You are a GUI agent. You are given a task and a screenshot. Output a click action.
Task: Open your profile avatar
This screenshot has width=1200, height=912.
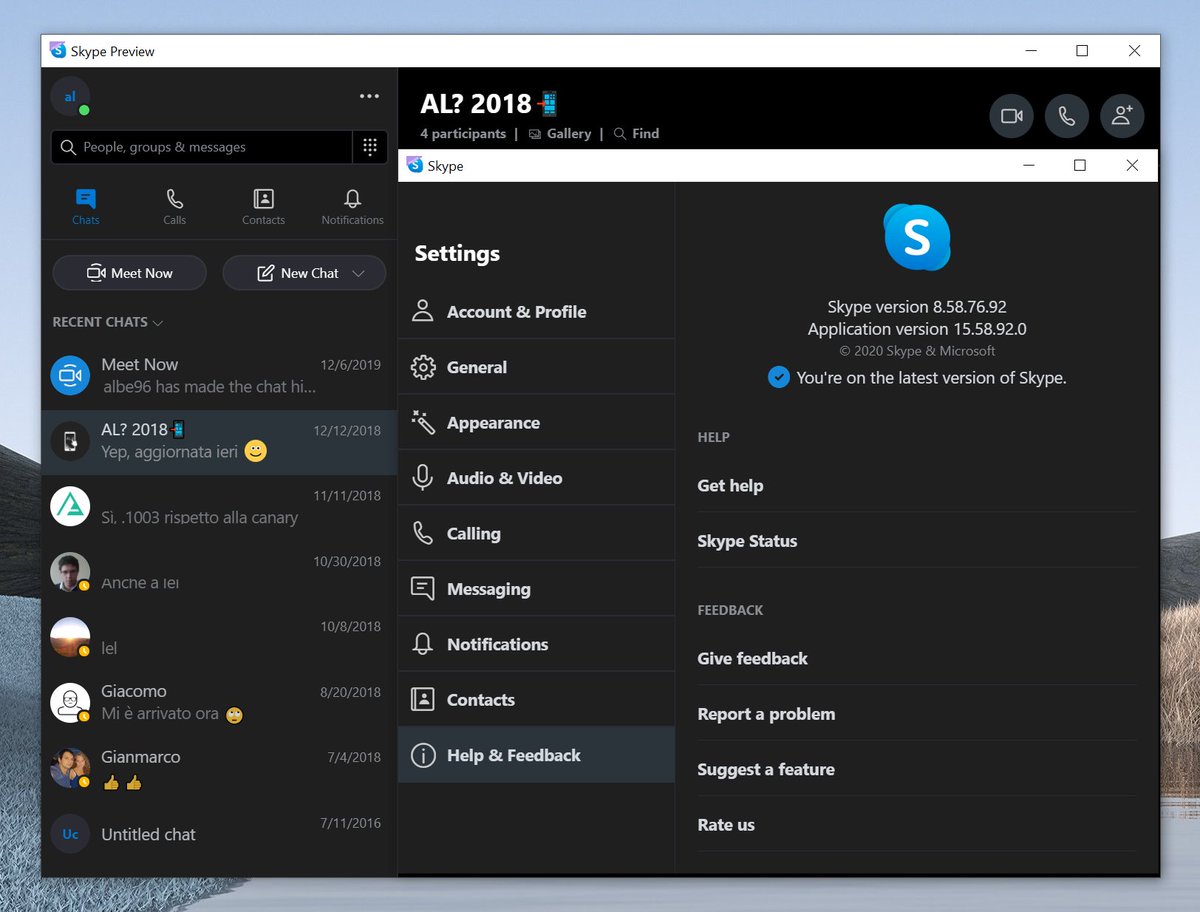[70, 96]
